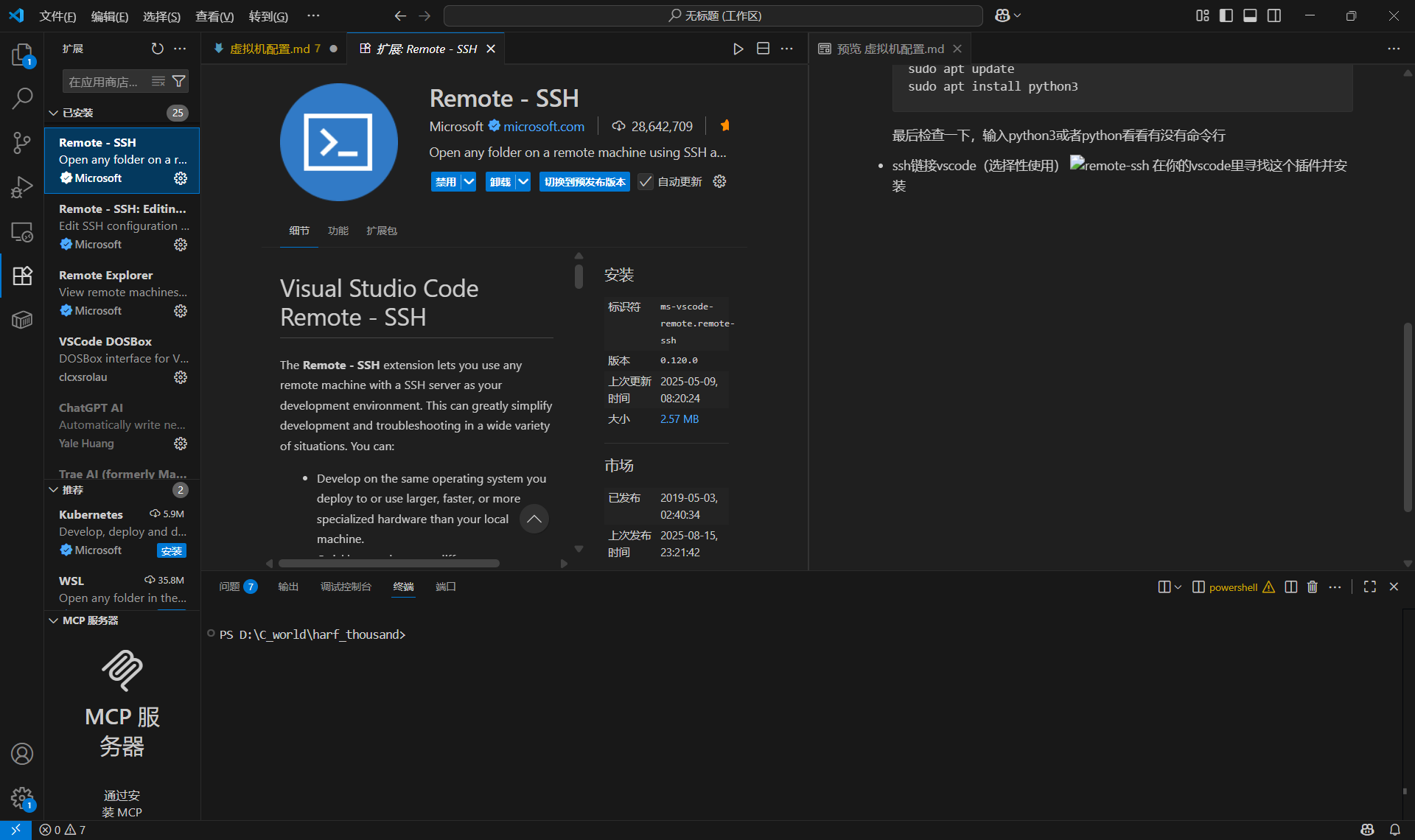Kill terminal with trash icon
Screen dimensions: 1415x840
(x=1313, y=587)
